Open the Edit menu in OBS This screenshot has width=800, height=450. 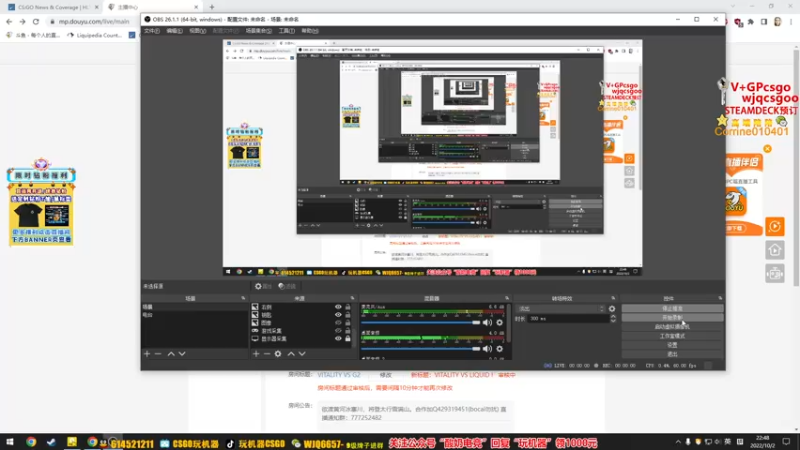174,31
